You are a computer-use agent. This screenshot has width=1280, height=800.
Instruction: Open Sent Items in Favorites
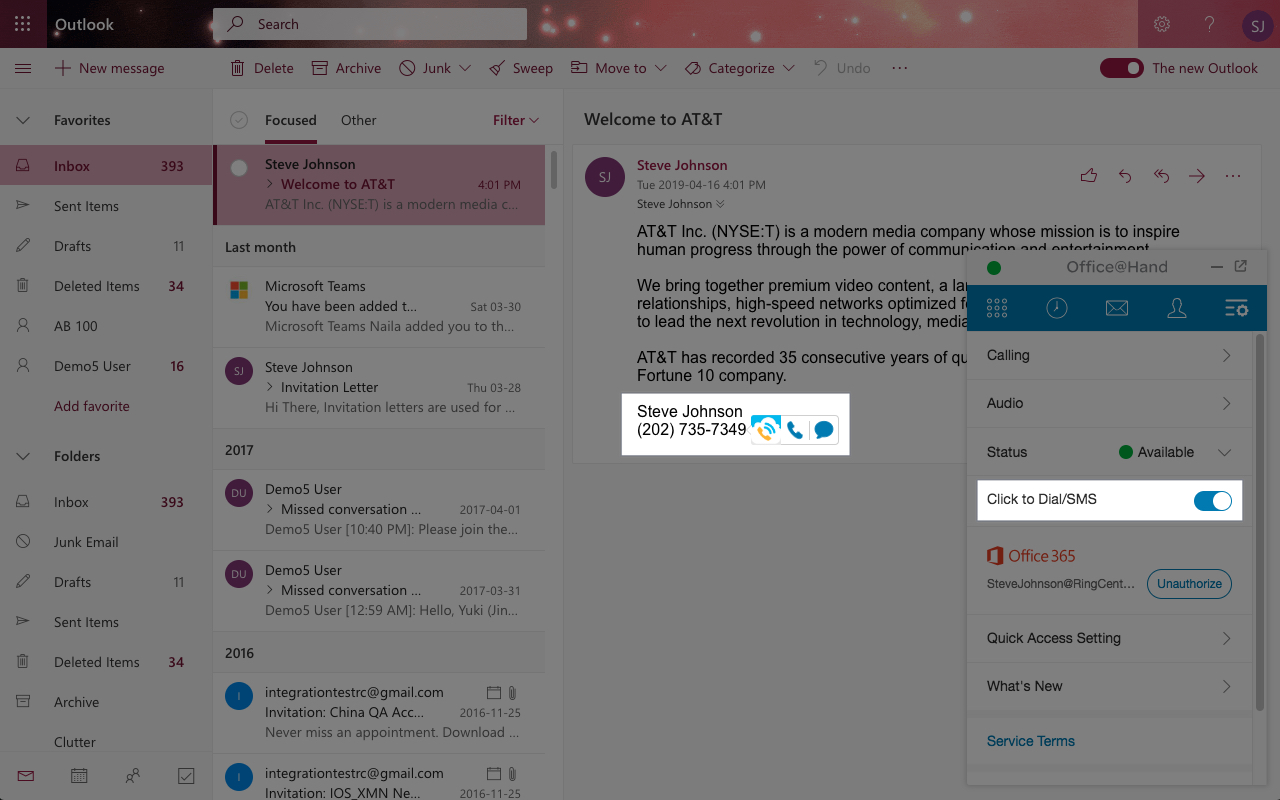tap(106, 206)
